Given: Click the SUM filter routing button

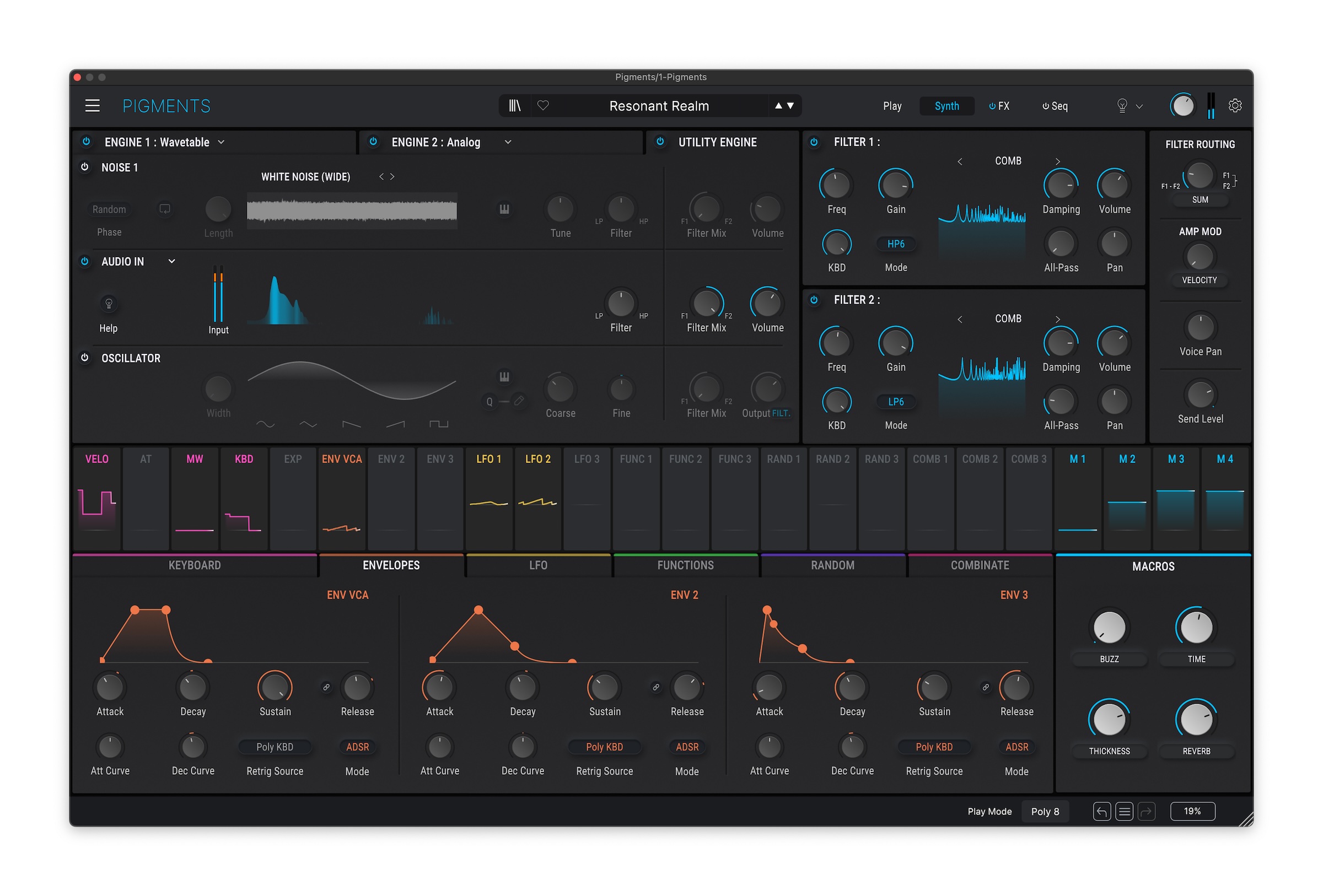Looking at the screenshot, I should click(x=1200, y=199).
